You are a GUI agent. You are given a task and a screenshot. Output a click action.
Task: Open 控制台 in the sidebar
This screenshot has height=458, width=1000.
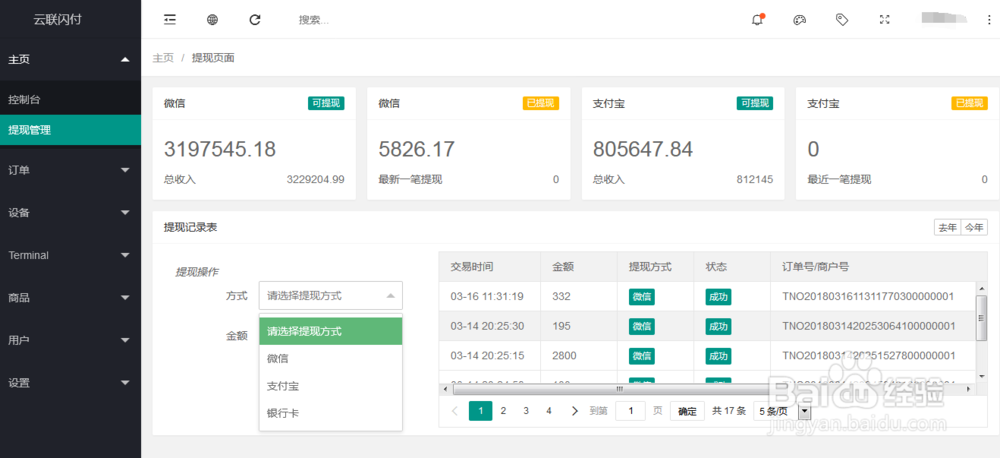point(70,100)
